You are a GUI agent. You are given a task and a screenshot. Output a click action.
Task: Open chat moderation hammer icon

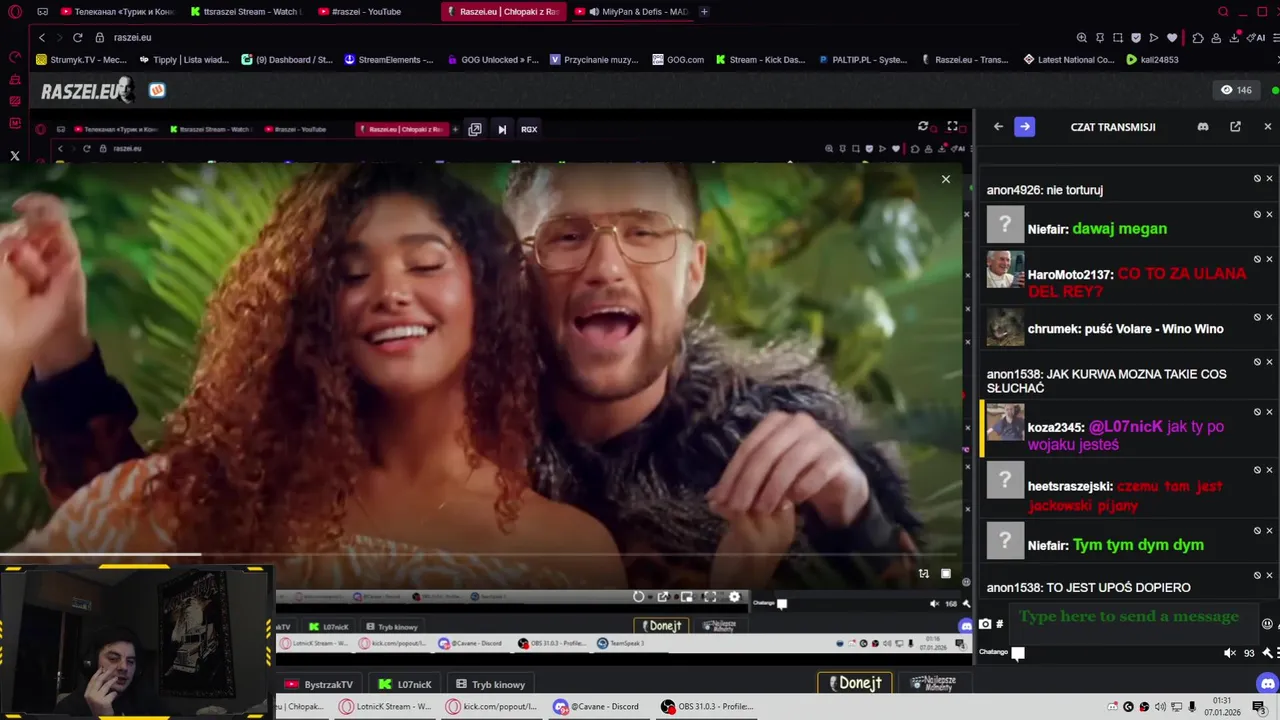coord(1267,653)
